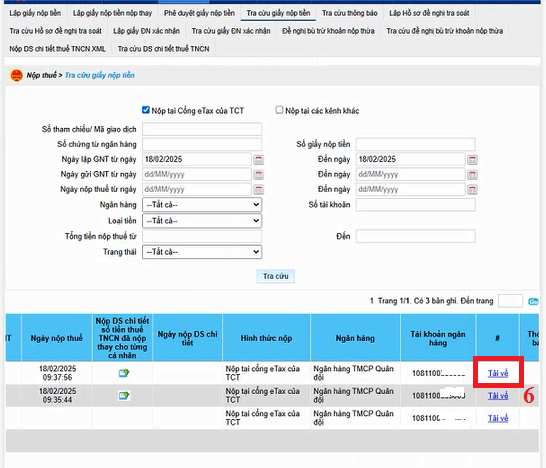Open calendar beside Đến ngày 18/02/2025 field

(472, 159)
